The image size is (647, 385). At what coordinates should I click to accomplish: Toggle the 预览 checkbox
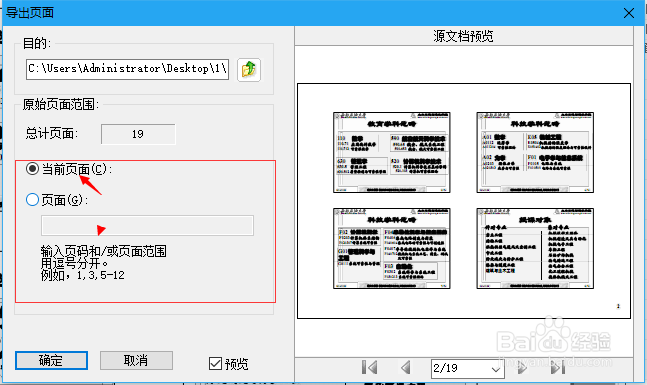click(215, 364)
